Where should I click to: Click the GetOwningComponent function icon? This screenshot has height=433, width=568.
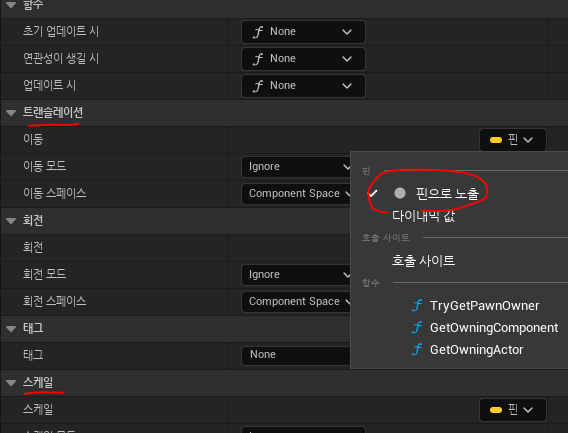tap(417, 328)
